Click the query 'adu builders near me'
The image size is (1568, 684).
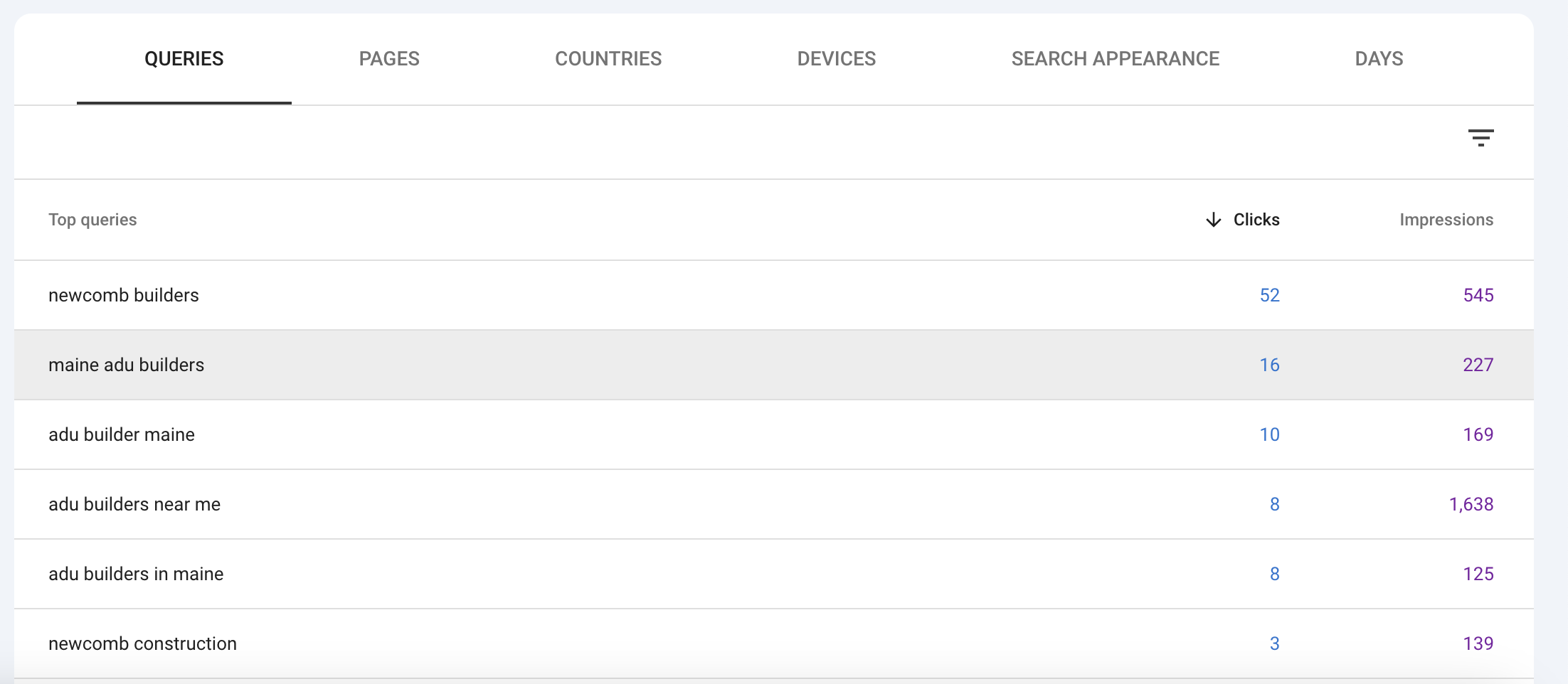[x=134, y=504]
